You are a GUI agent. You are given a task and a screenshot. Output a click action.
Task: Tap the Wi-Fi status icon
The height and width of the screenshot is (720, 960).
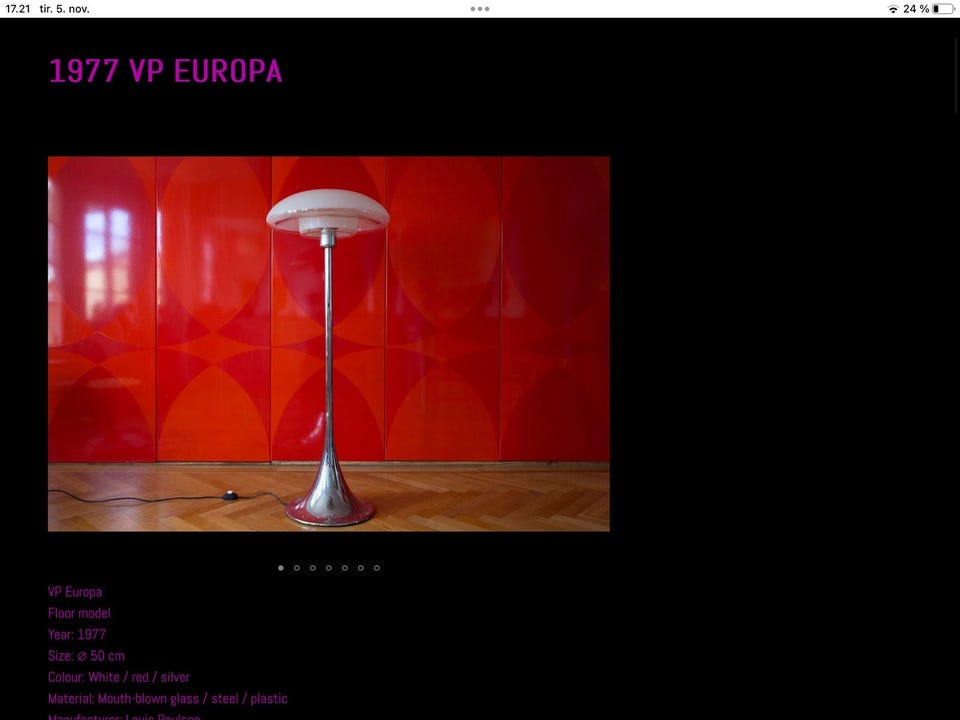893,9
